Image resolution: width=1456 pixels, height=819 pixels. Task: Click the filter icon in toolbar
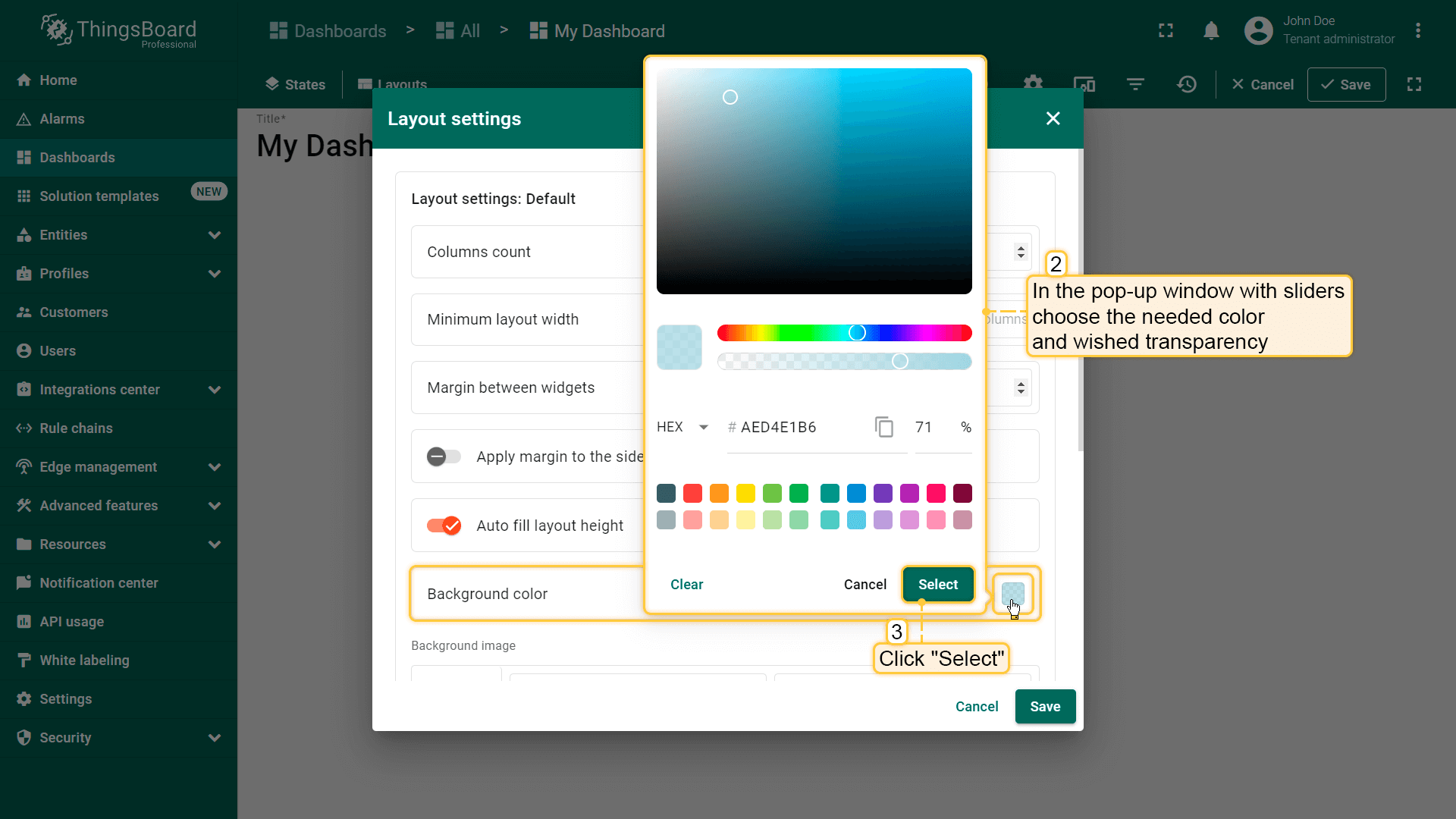(1135, 84)
